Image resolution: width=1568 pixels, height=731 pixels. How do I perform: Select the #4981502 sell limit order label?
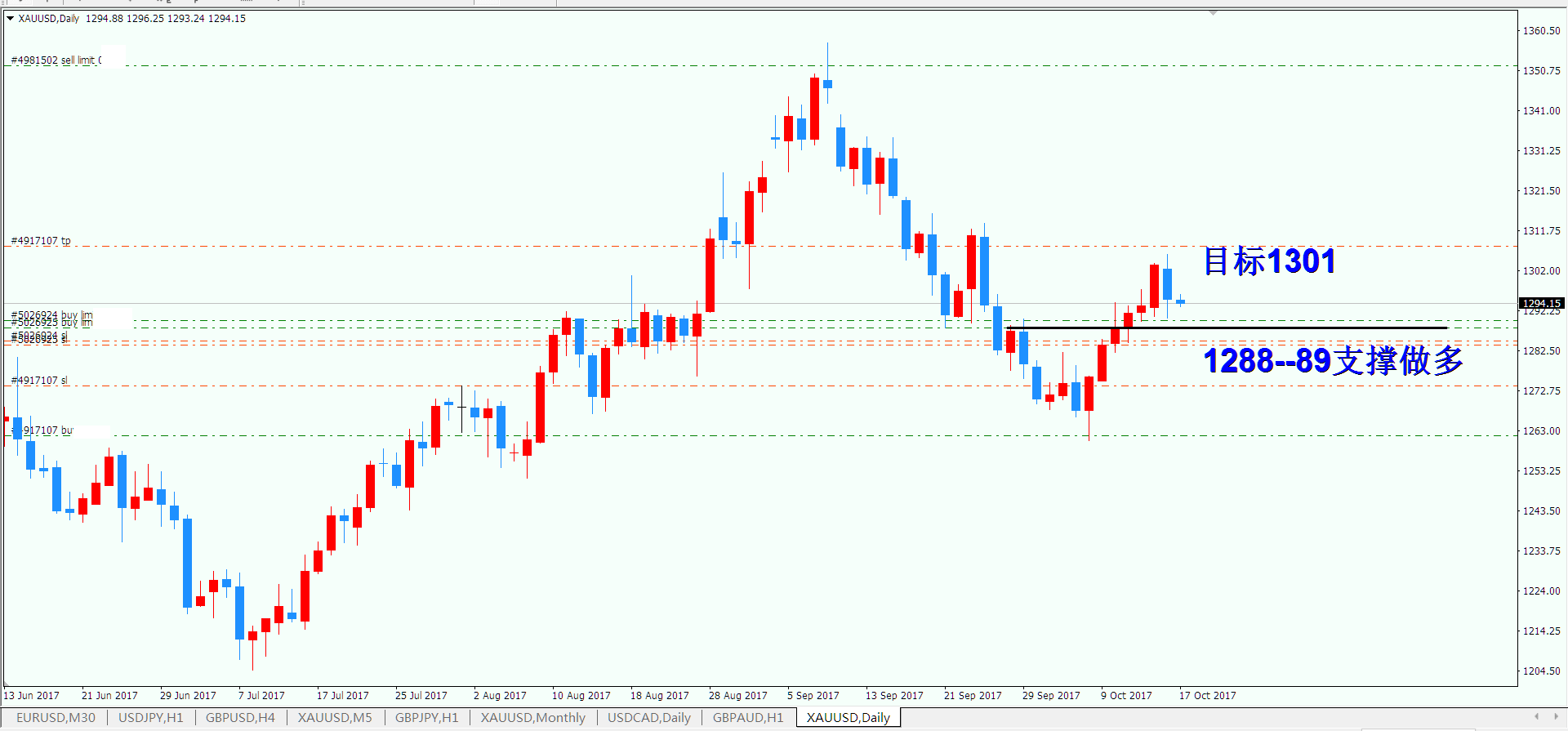point(56,60)
